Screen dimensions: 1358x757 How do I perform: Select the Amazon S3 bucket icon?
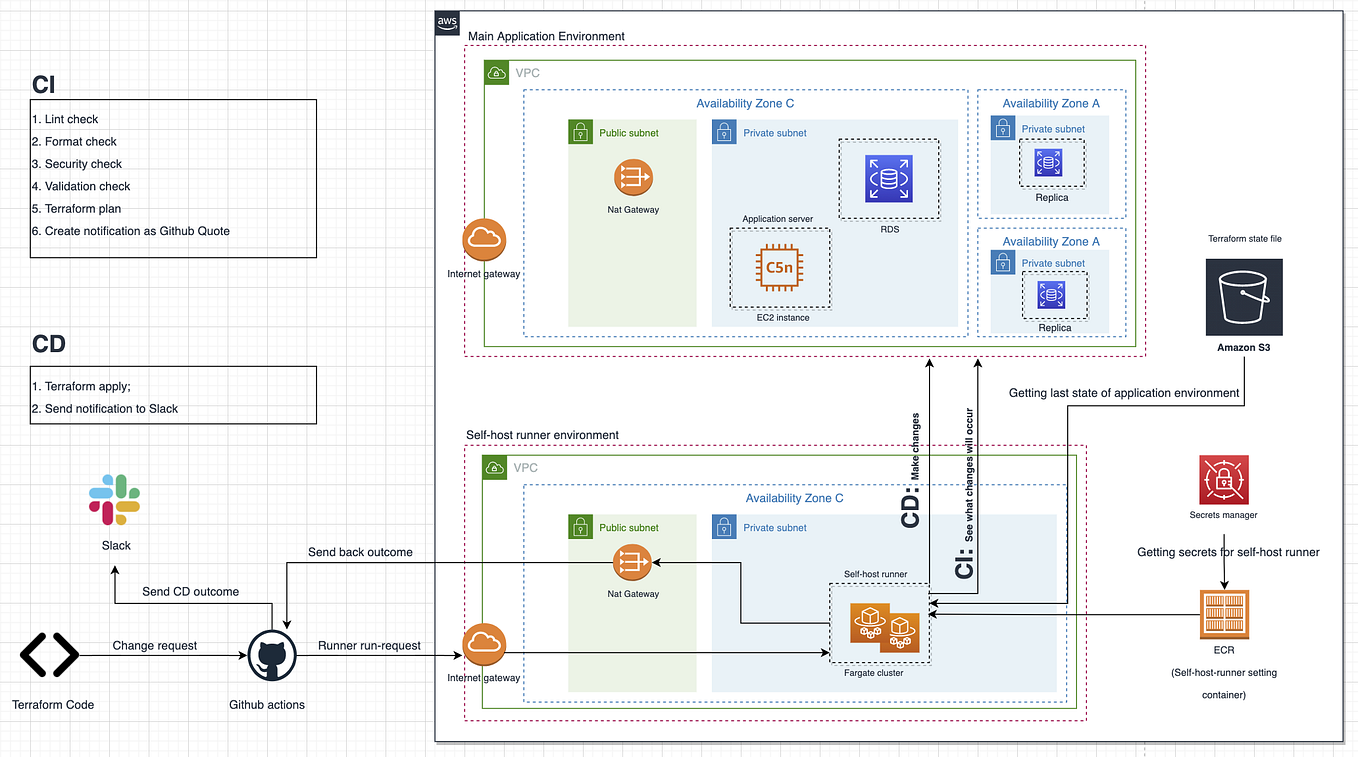coord(1243,297)
